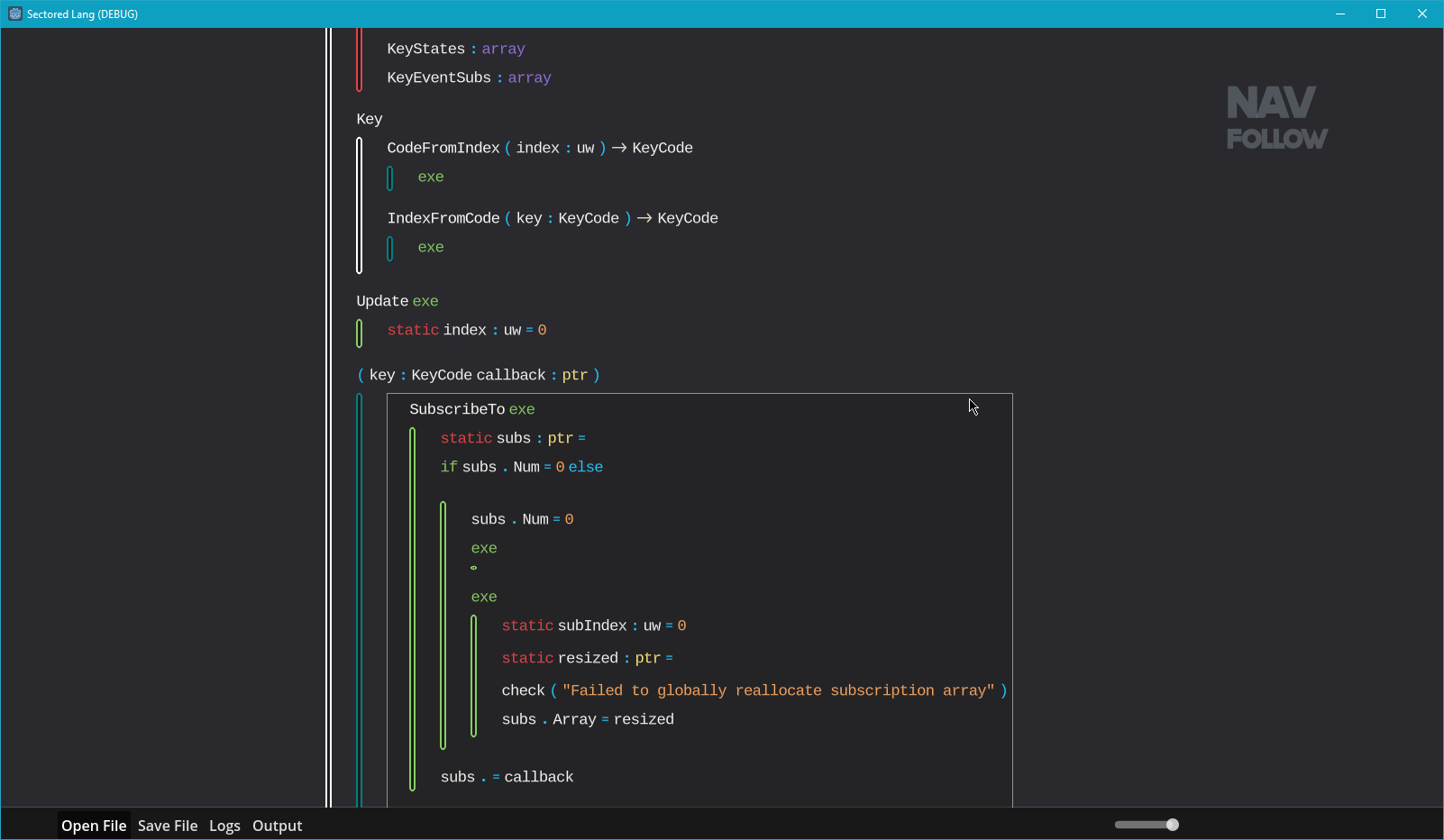This screenshot has width=1444, height=840.
Task: Save the file with Save File
Action: pyautogui.click(x=168, y=826)
